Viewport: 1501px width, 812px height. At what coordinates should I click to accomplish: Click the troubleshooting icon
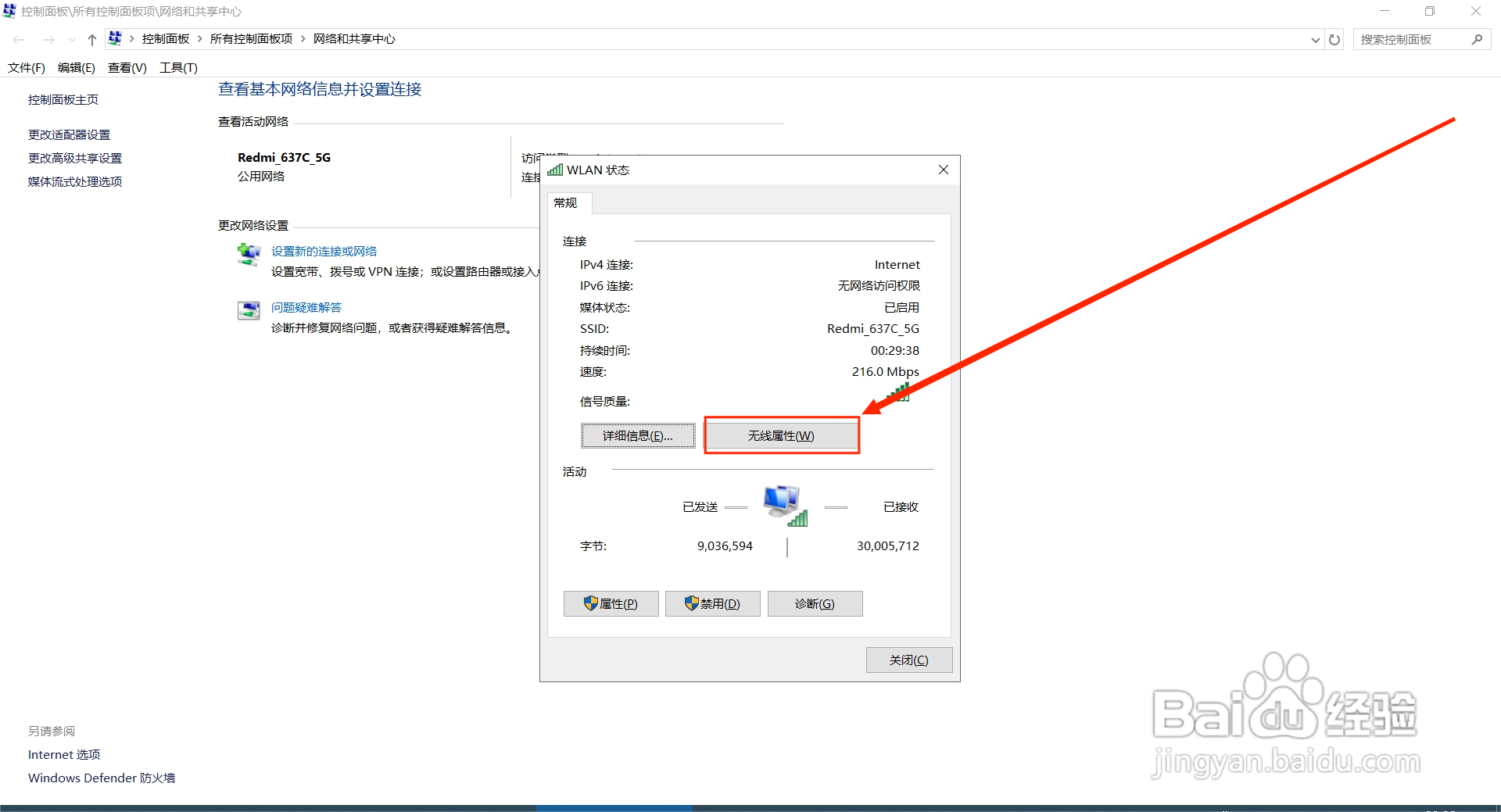coord(249,310)
